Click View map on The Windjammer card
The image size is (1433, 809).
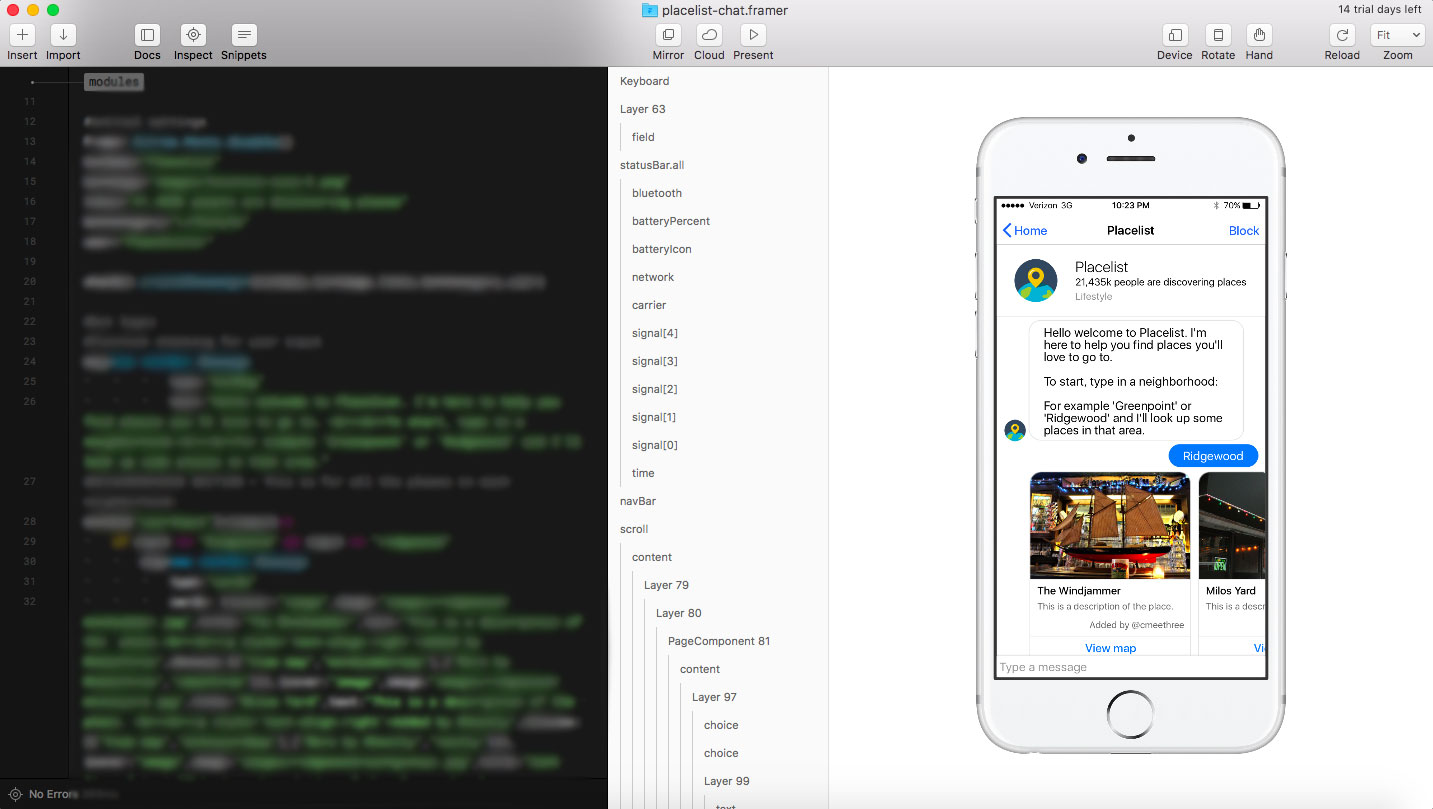tap(1110, 648)
